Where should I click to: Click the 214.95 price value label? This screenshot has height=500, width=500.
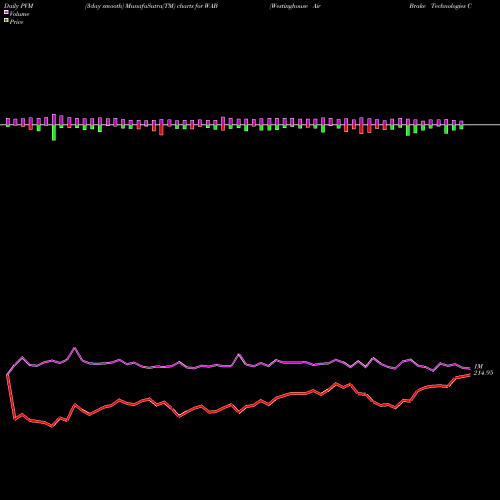coord(483,373)
